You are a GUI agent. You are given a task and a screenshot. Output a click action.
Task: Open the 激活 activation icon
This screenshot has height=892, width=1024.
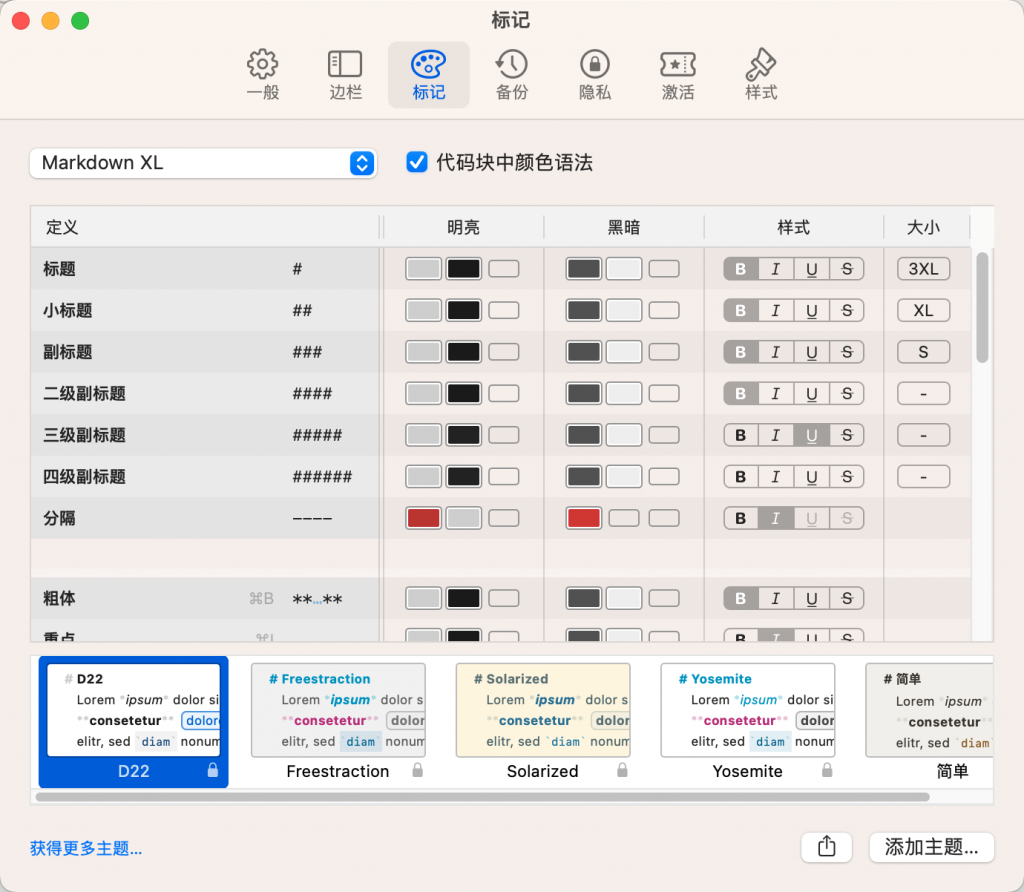pos(678,74)
